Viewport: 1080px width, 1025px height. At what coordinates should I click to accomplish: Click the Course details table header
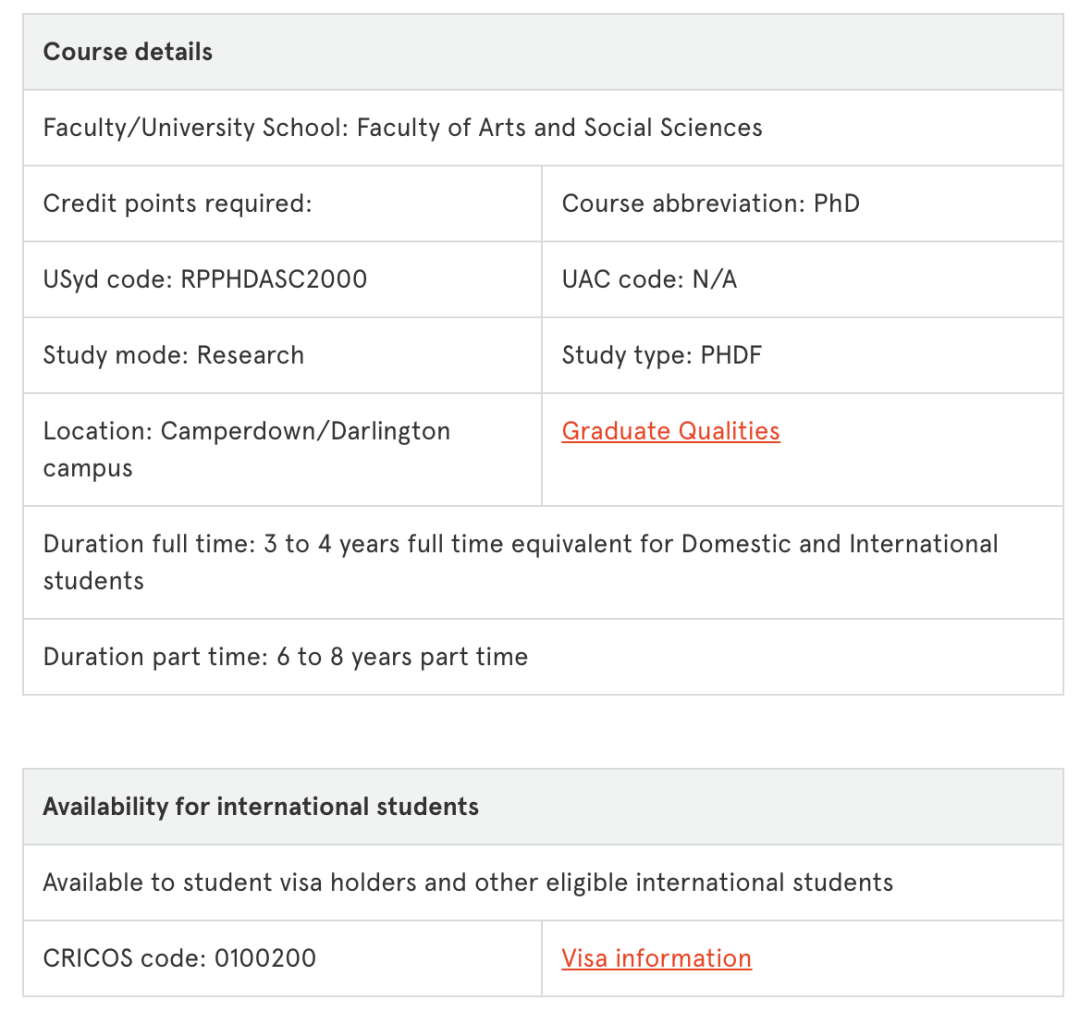point(128,52)
